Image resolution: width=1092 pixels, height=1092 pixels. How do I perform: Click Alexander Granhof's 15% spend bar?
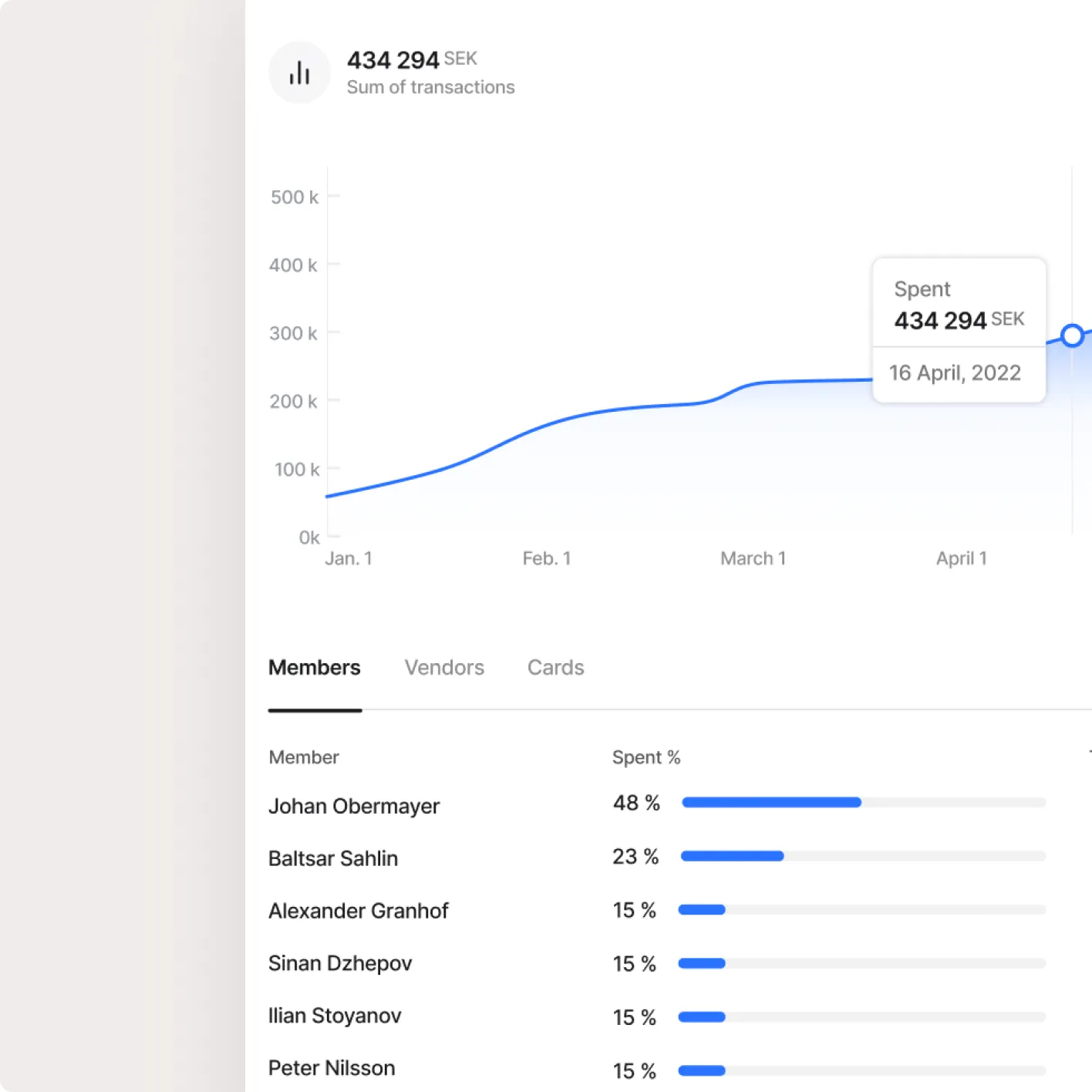[x=861, y=910]
